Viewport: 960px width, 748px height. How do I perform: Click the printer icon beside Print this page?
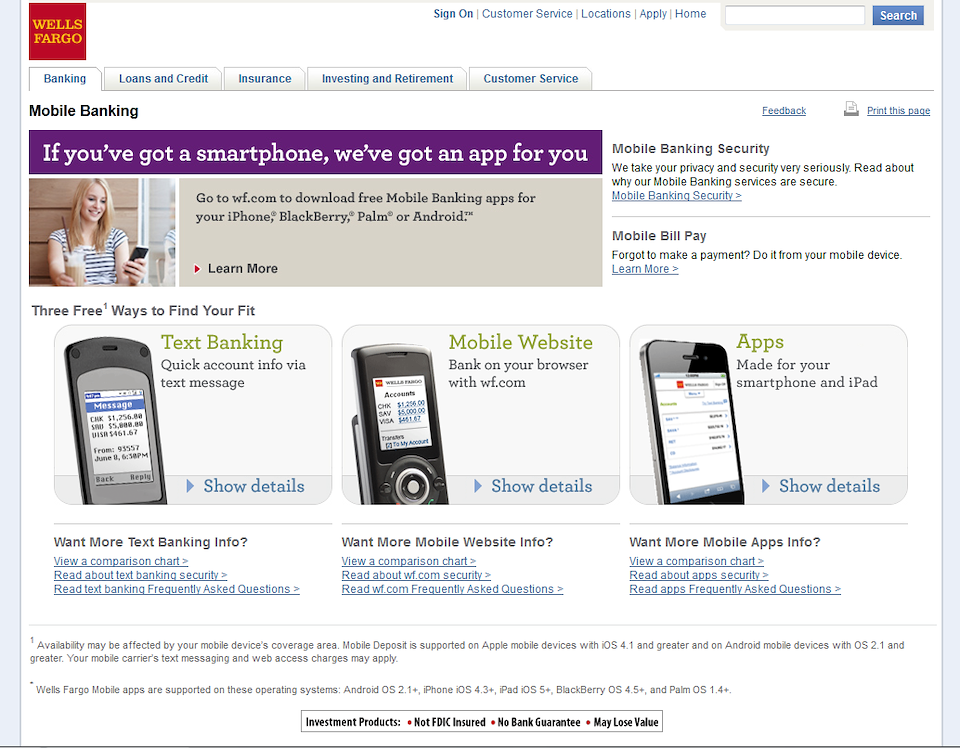(x=851, y=109)
